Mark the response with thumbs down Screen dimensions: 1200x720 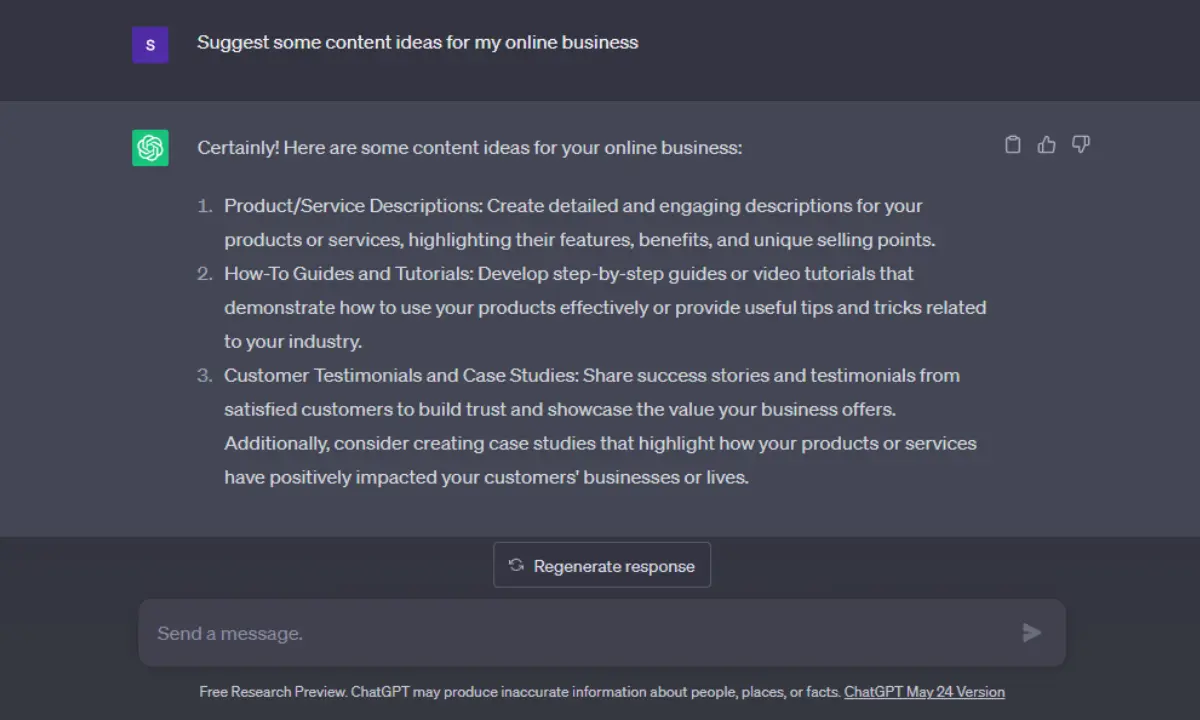click(1081, 145)
